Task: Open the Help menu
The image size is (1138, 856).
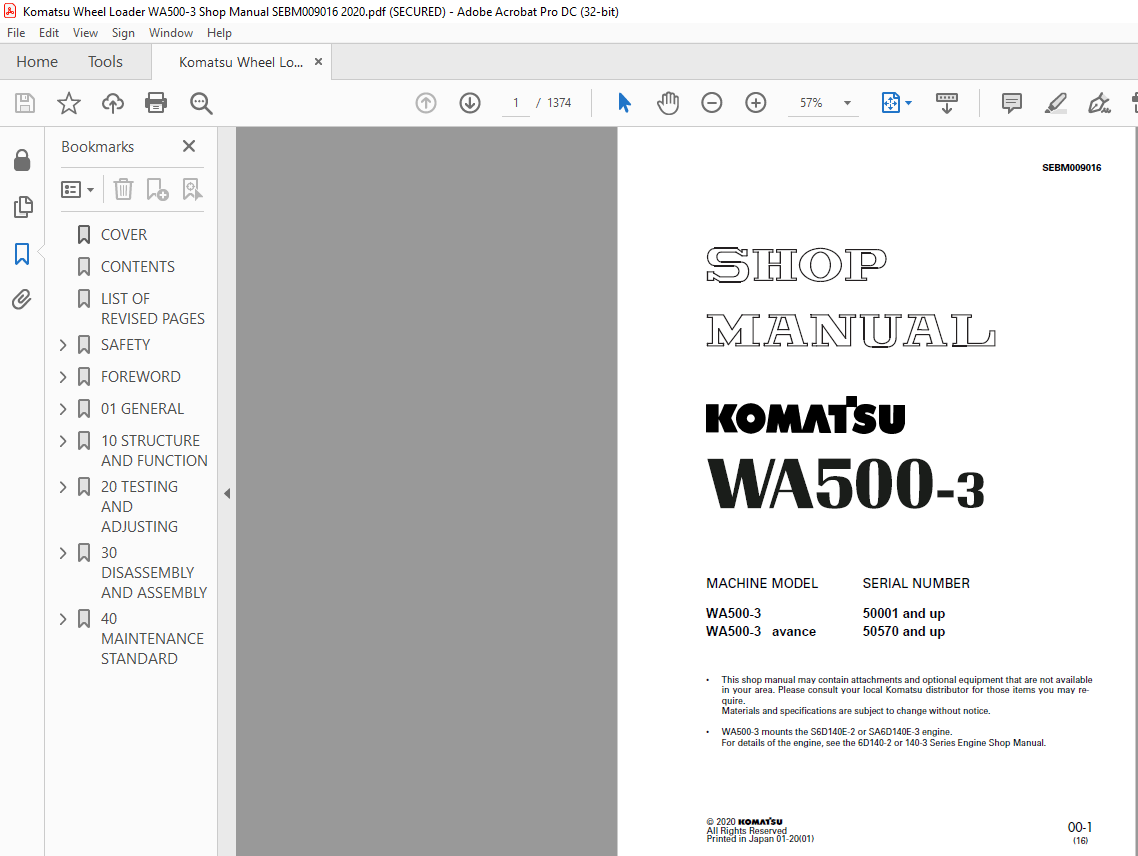Action: point(219,33)
